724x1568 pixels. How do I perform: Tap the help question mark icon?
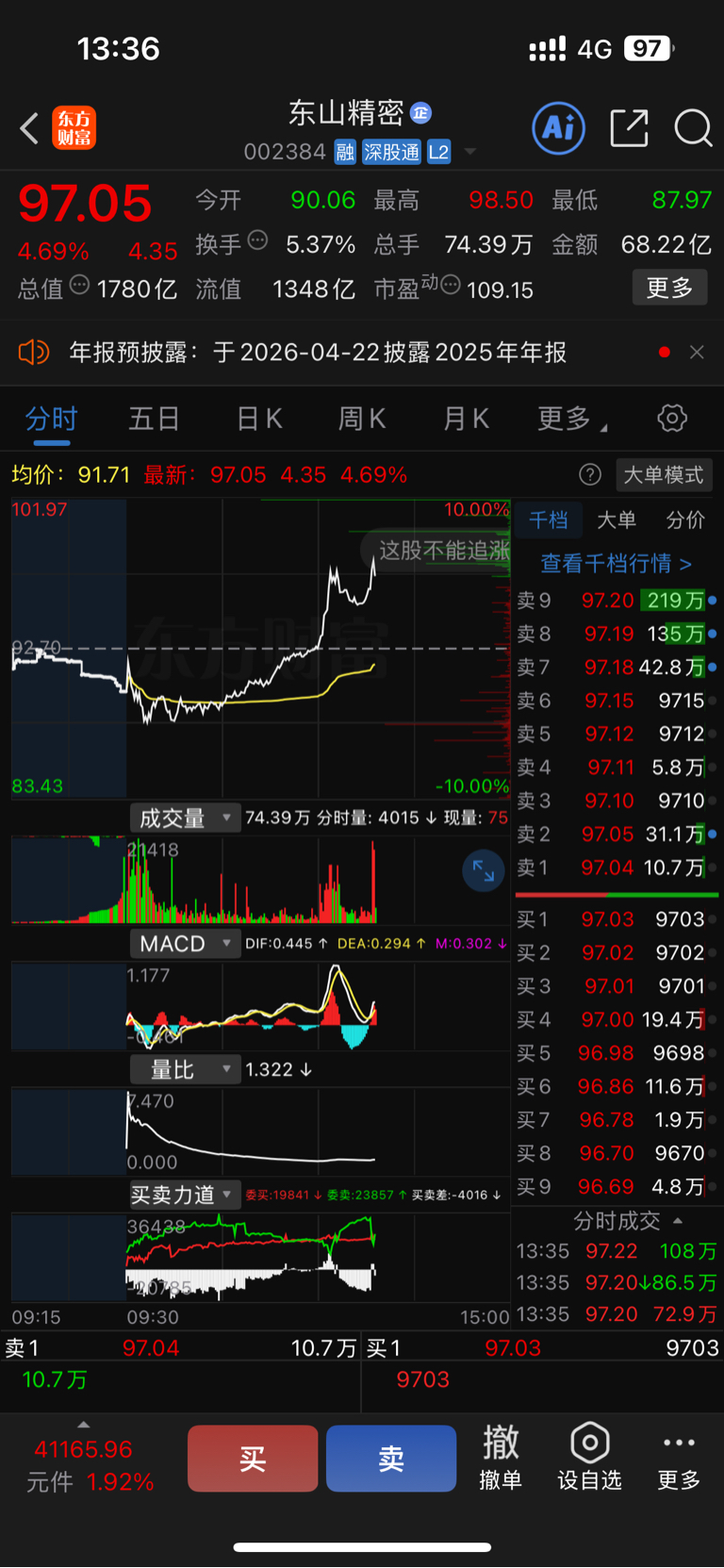pyautogui.click(x=590, y=474)
